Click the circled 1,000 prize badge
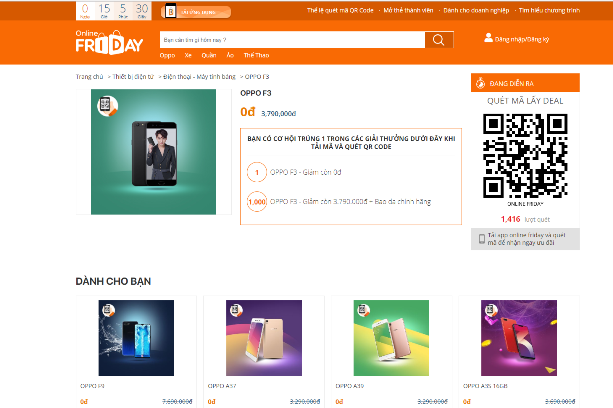The image size is (613, 408). pos(257,202)
